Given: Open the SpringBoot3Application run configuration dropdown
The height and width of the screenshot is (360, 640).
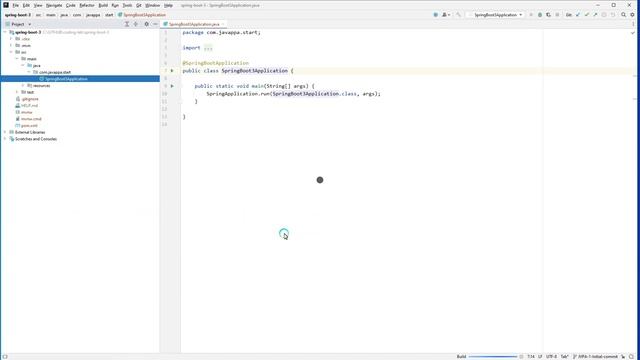Looking at the screenshot, I should pyautogui.click(x=496, y=15).
